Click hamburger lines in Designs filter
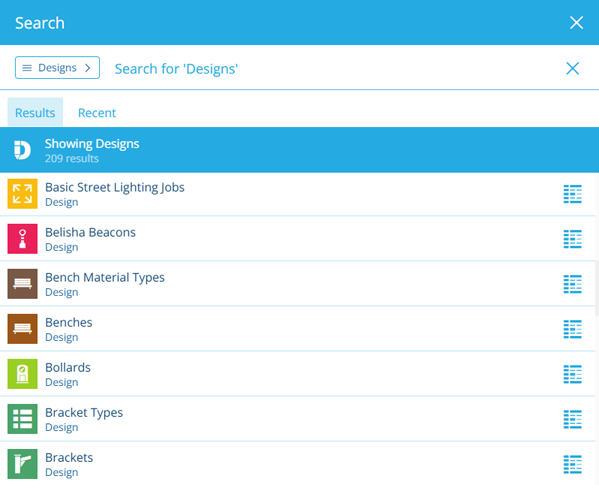The width and height of the screenshot is (599, 485). pos(27,68)
